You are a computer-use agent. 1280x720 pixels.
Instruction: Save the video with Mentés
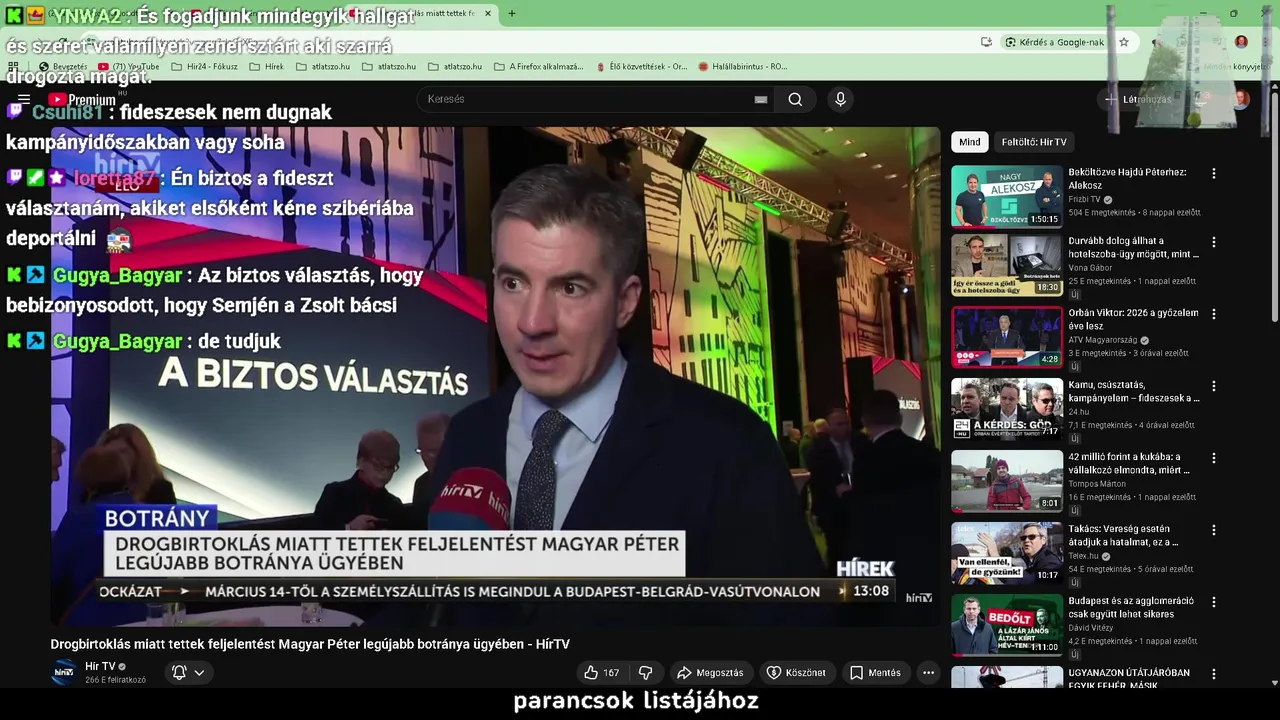[875, 673]
